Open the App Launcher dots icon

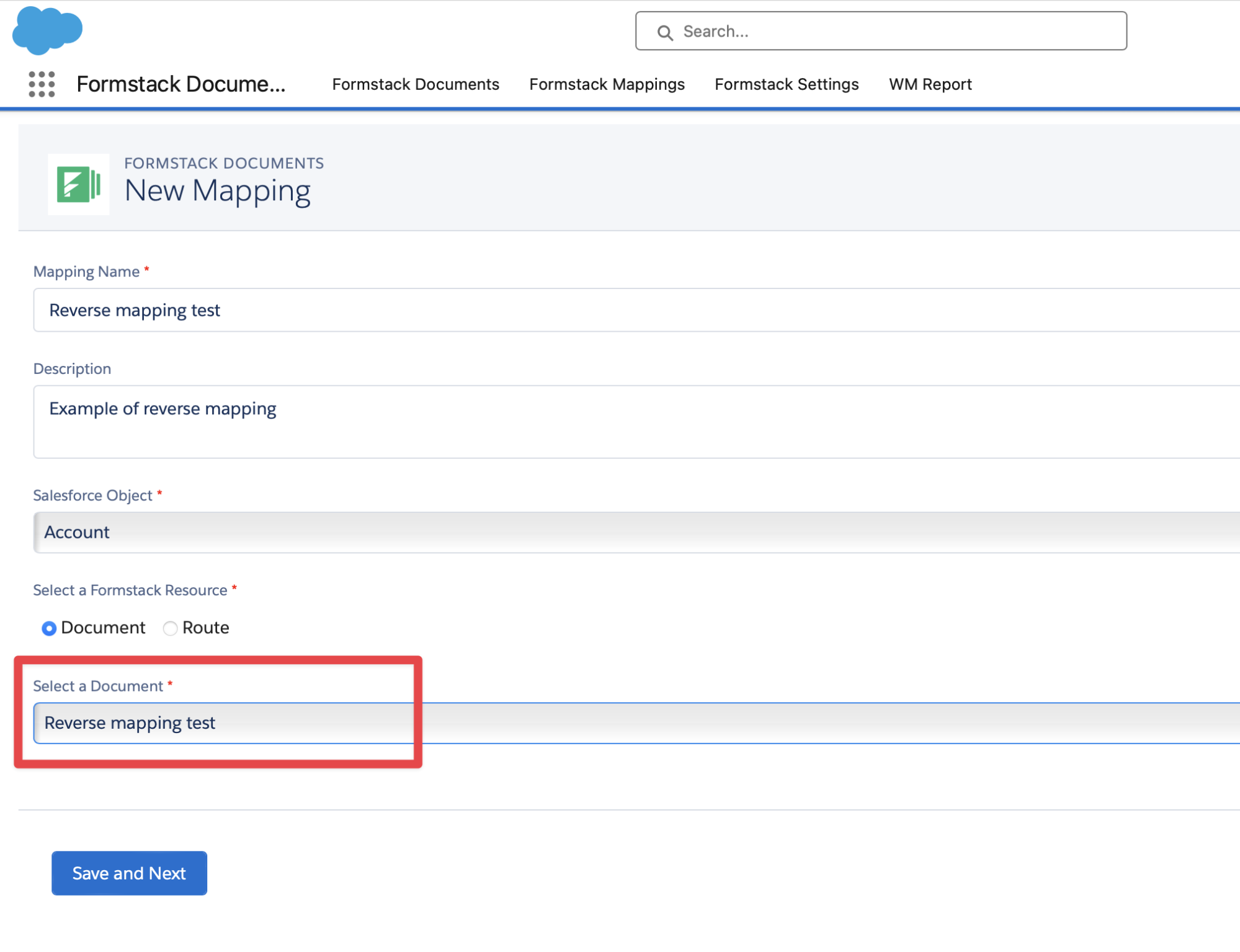coord(42,84)
